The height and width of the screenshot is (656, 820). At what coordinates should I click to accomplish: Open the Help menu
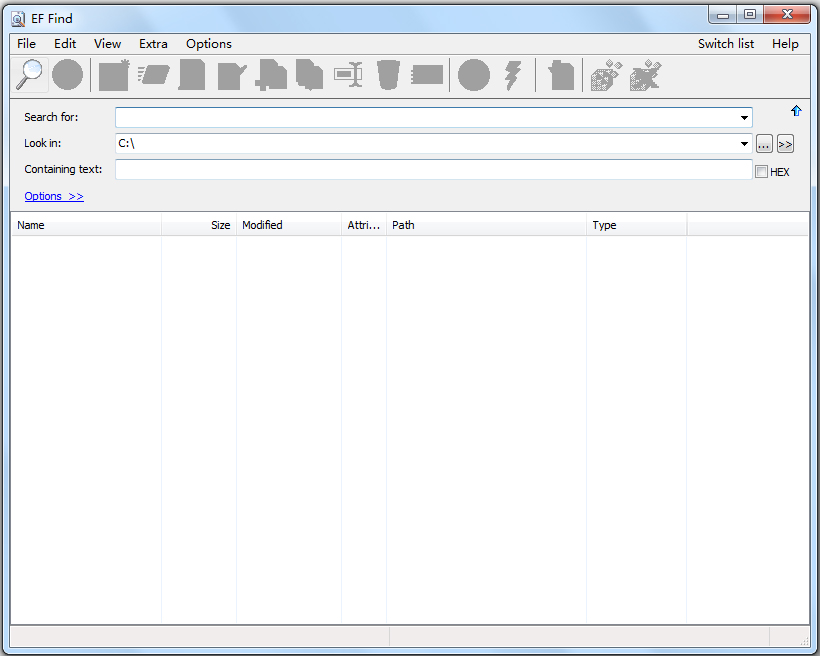pyautogui.click(x=785, y=44)
